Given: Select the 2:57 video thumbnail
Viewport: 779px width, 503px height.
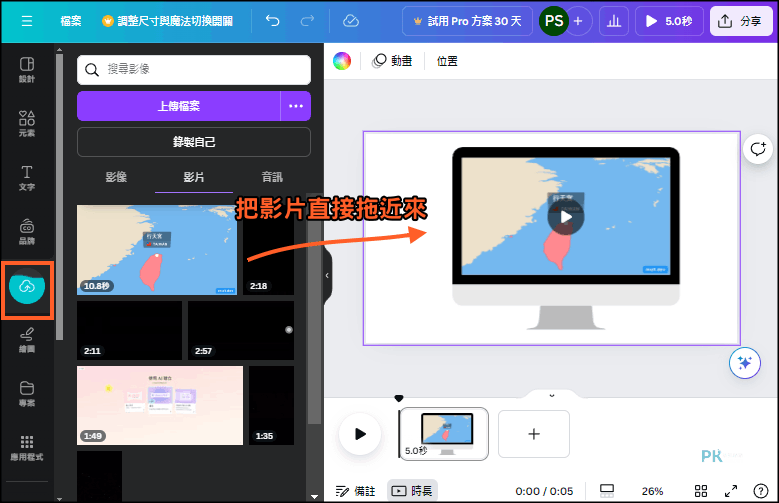Looking at the screenshot, I should [241, 330].
